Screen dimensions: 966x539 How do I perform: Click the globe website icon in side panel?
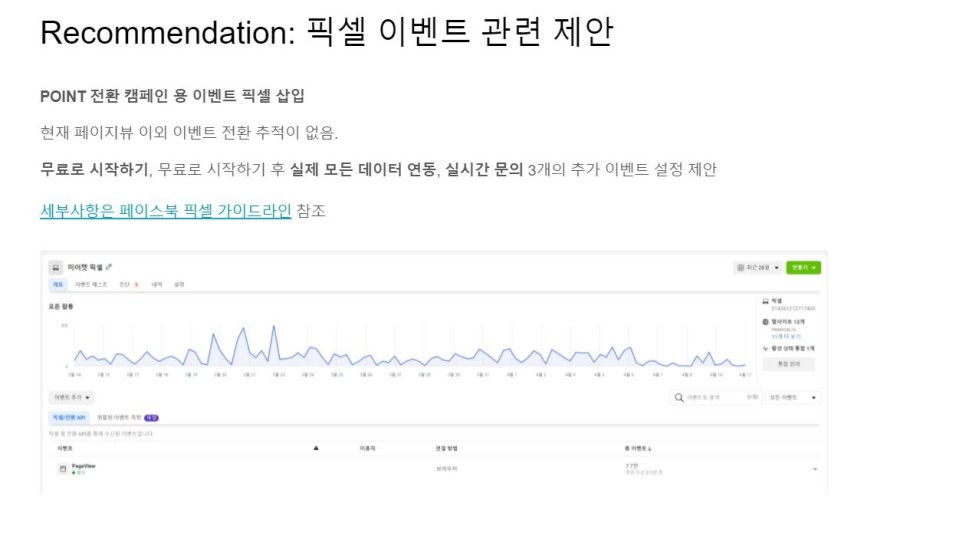pyautogui.click(x=766, y=322)
